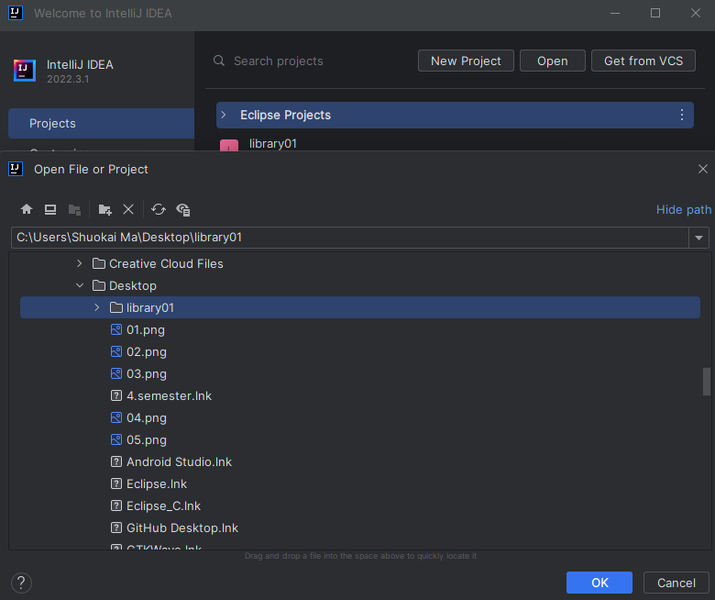Expand the library01 folder in tree
The image size is (715, 600).
(x=97, y=308)
